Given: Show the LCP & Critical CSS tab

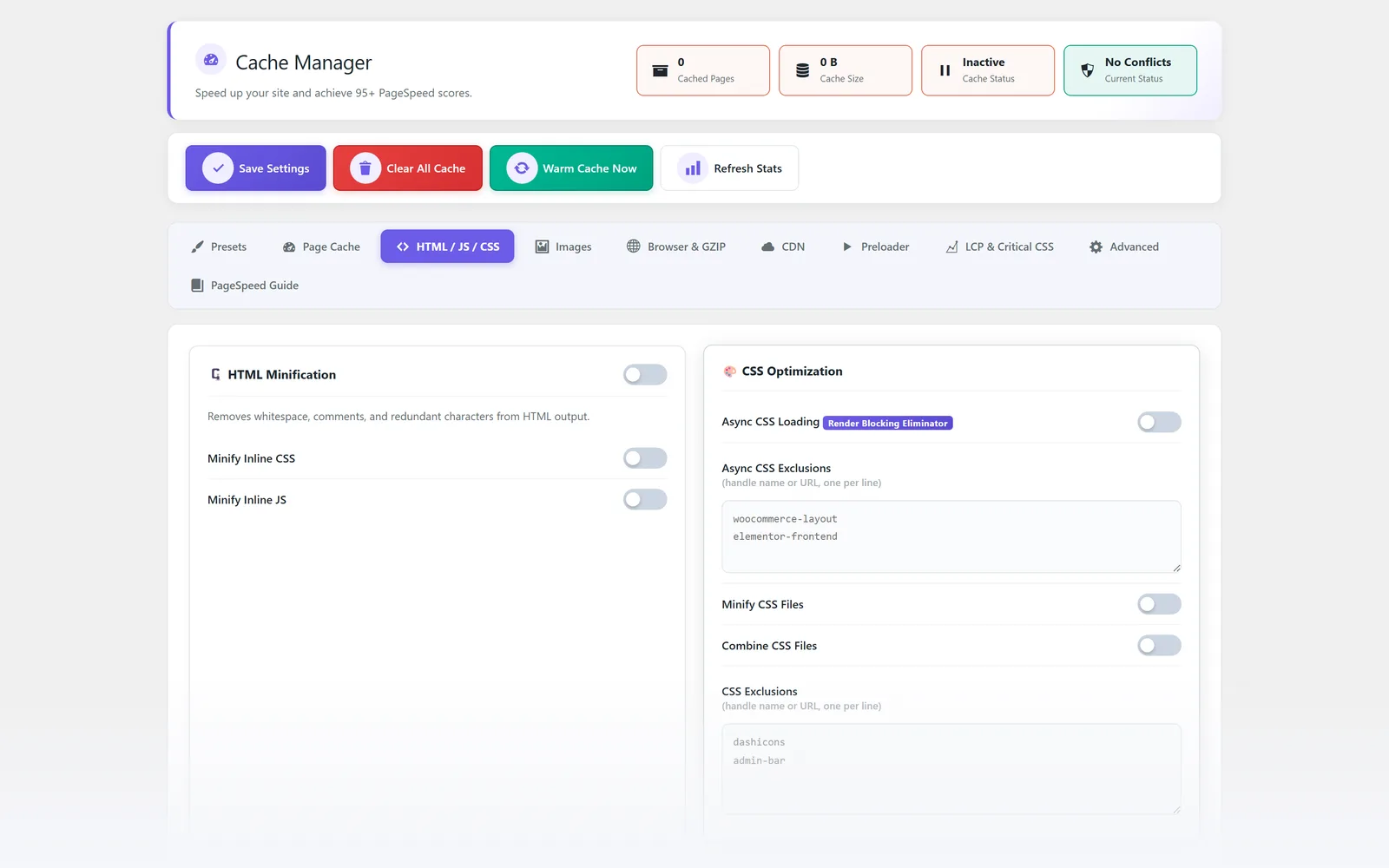Looking at the screenshot, I should tap(999, 247).
